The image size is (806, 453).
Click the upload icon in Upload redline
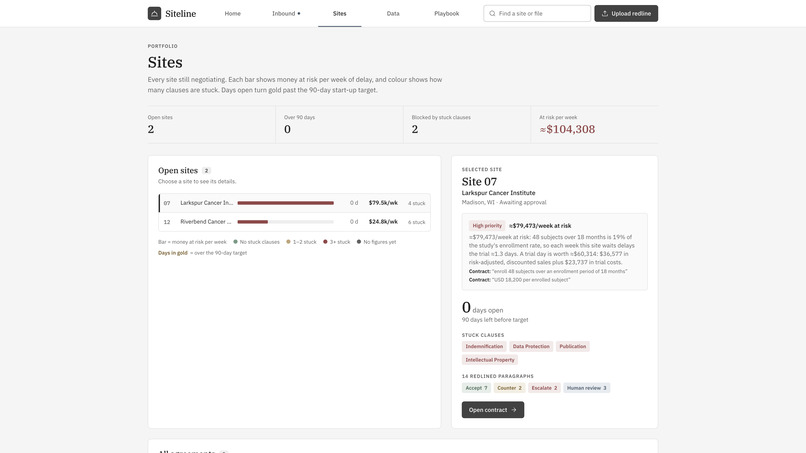coord(605,13)
